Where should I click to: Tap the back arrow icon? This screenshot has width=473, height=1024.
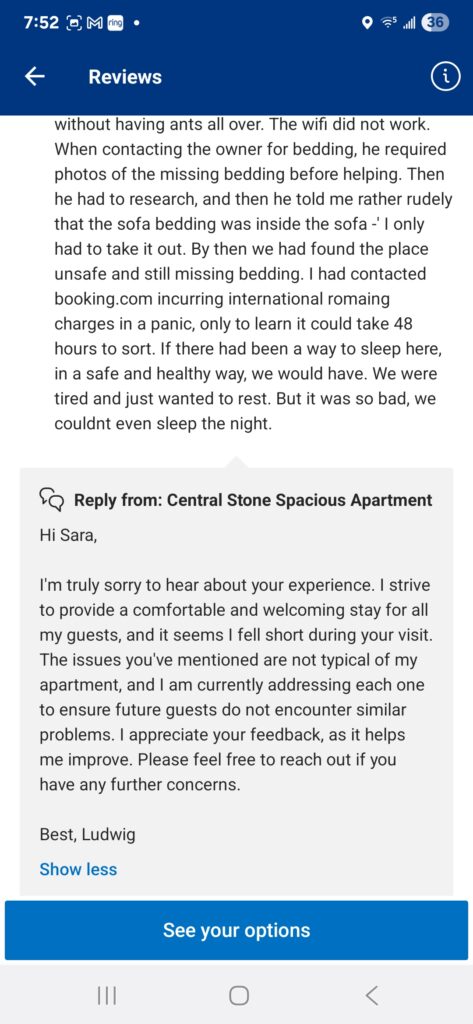35,77
